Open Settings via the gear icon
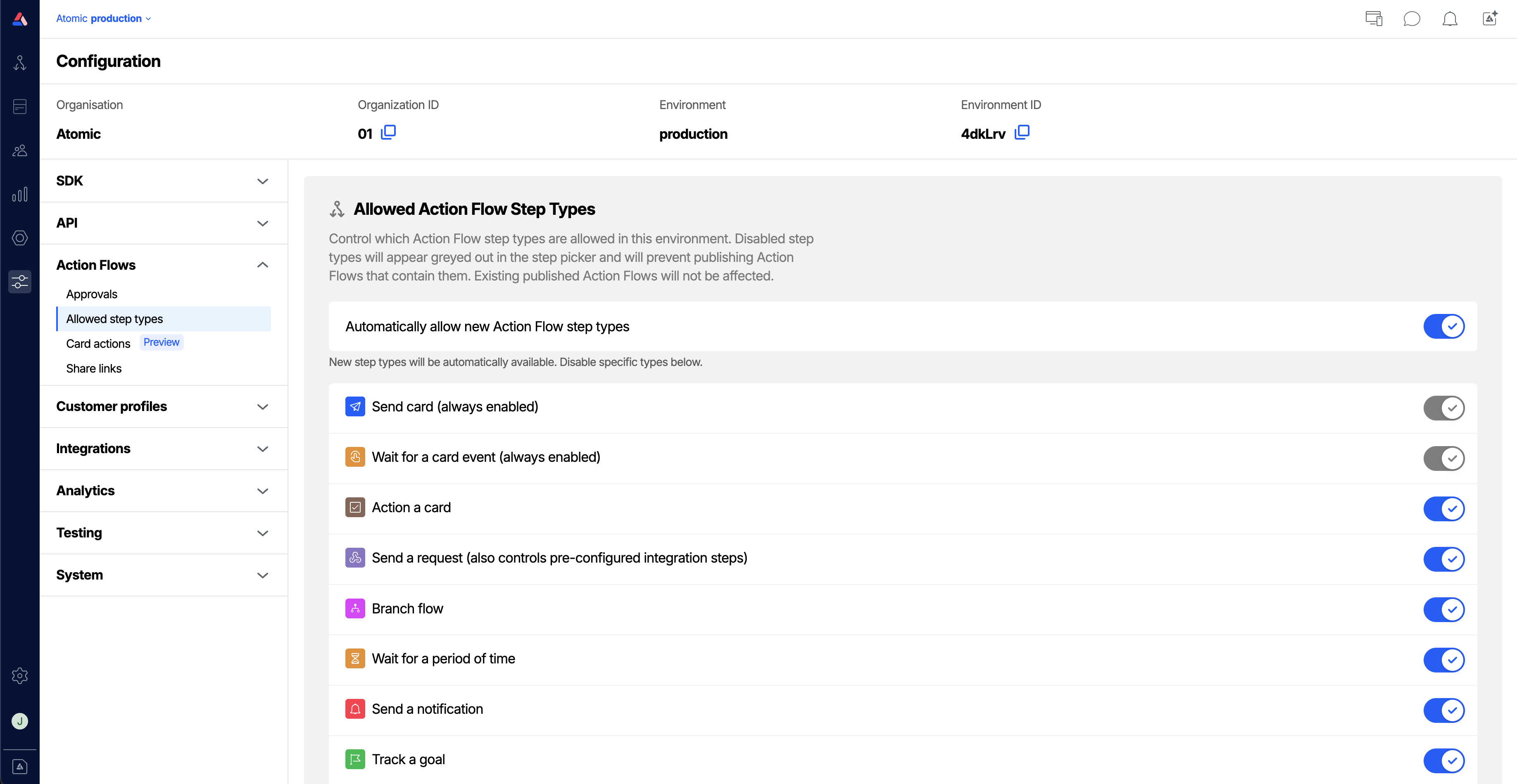 pos(19,676)
